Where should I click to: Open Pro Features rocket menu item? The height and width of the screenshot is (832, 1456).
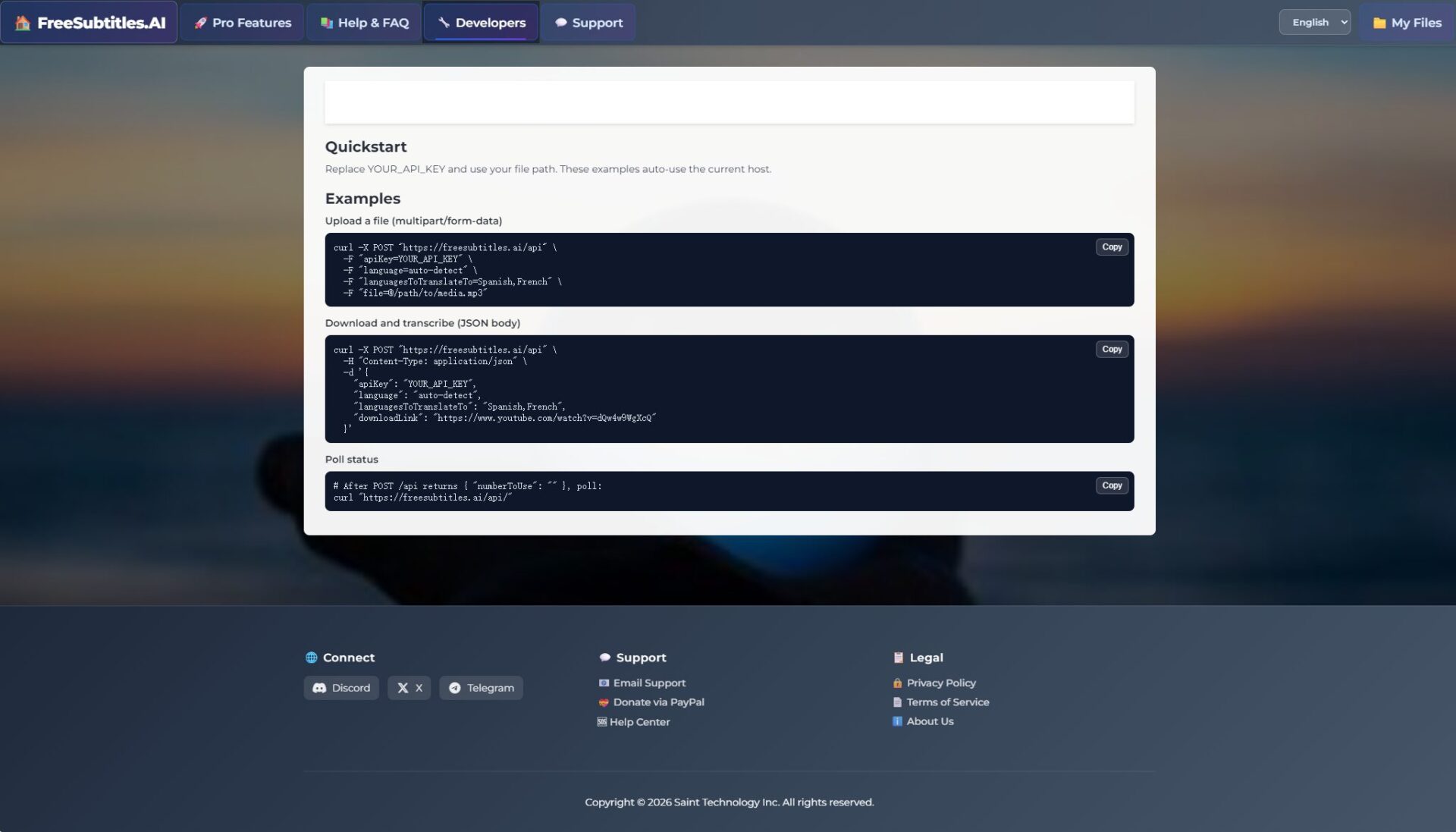tap(243, 23)
